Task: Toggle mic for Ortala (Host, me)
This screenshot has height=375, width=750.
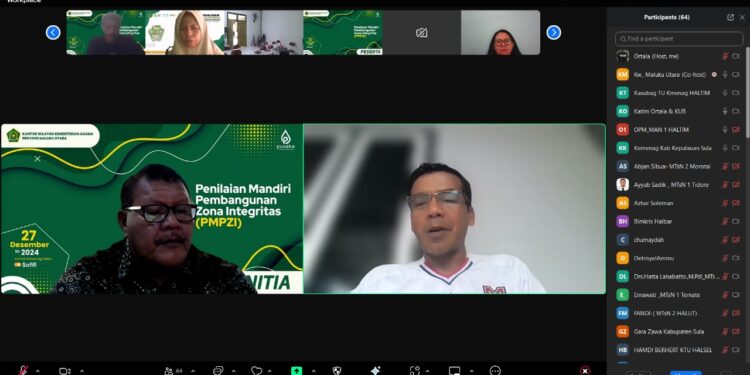Action: pyautogui.click(x=725, y=56)
